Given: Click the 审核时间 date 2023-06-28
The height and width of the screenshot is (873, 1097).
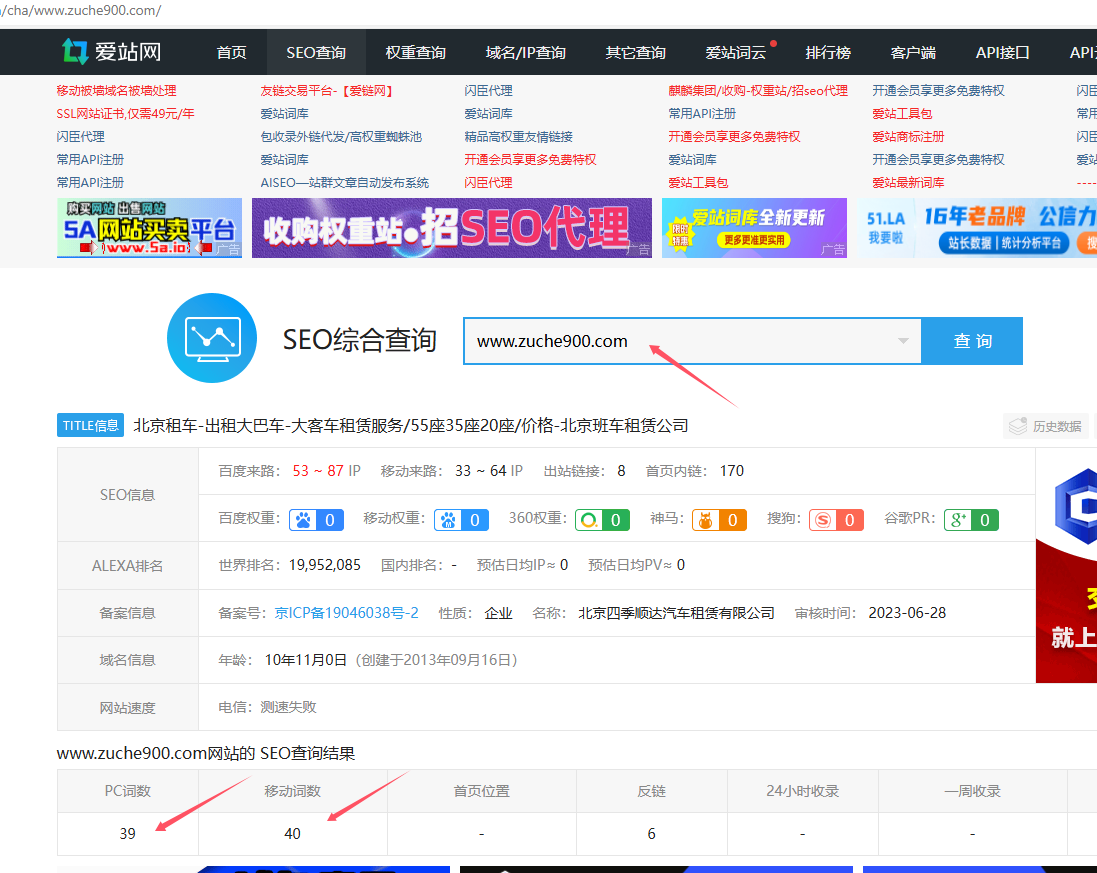Looking at the screenshot, I should click(x=907, y=613).
